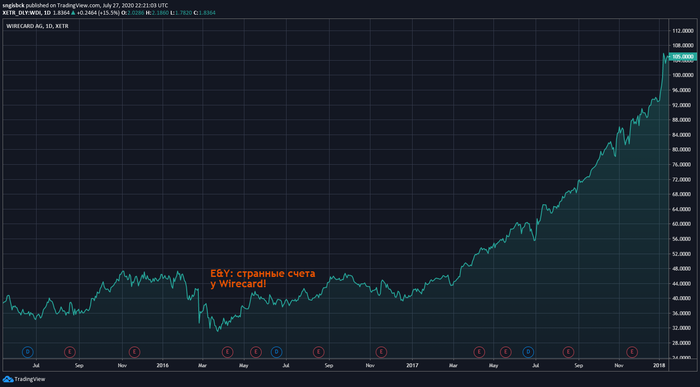Click the dividend marker before Jul 2016

tap(276, 352)
